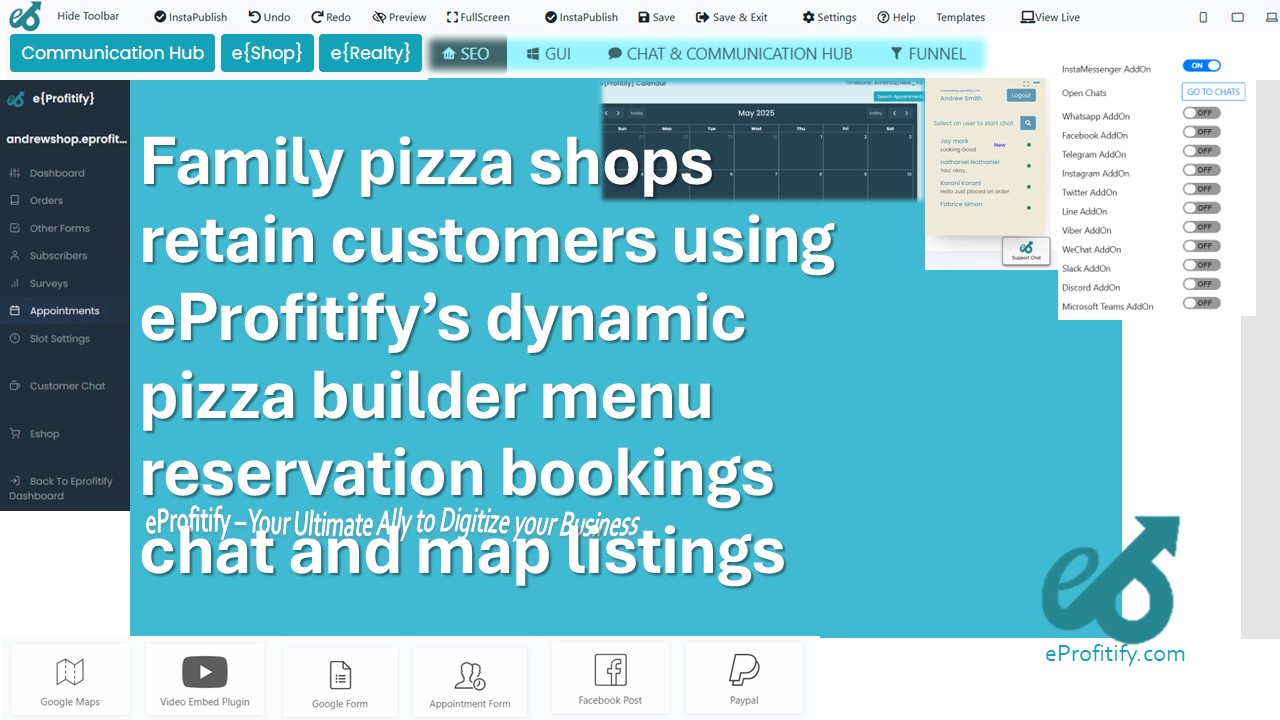Enable the Line AddOn toggle
The width and height of the screenshot is (1280, 720).
pos(1201,208)
